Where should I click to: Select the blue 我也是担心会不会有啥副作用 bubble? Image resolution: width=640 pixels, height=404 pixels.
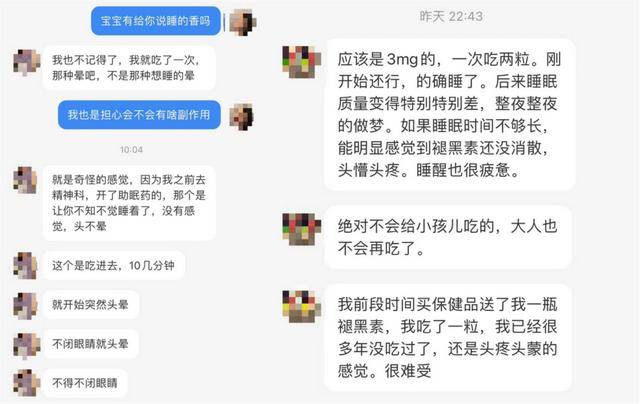139,115
